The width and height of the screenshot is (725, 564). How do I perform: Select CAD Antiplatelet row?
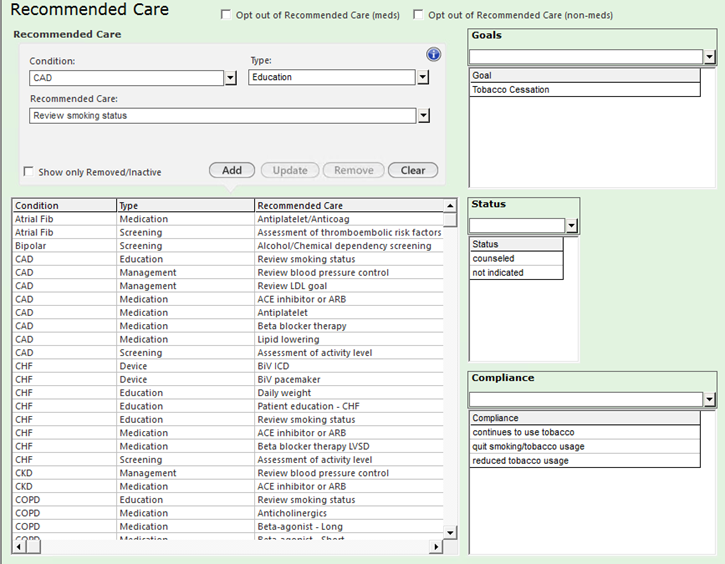228,313
